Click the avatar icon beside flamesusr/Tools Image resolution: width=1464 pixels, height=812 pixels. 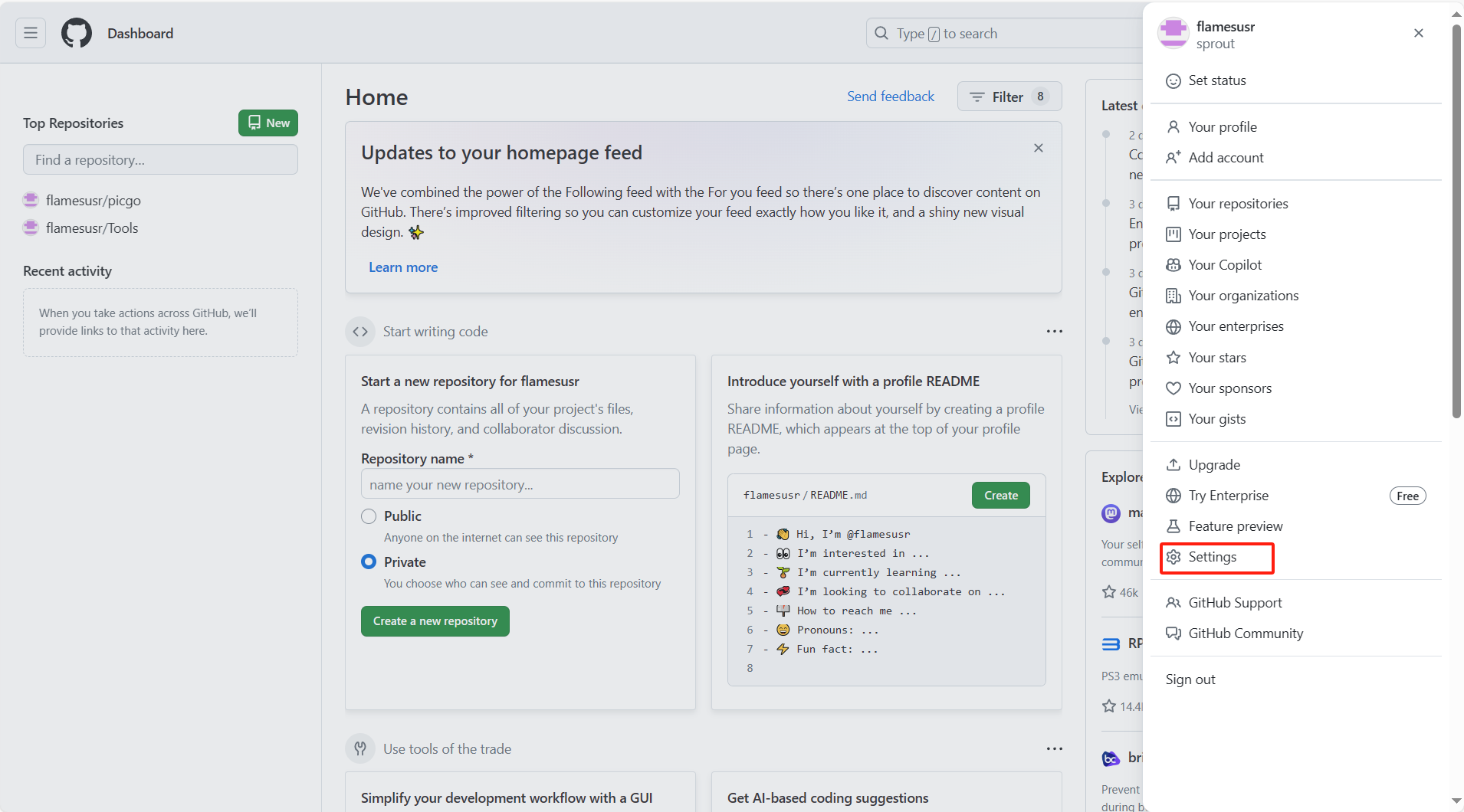[x=31, y=228]
